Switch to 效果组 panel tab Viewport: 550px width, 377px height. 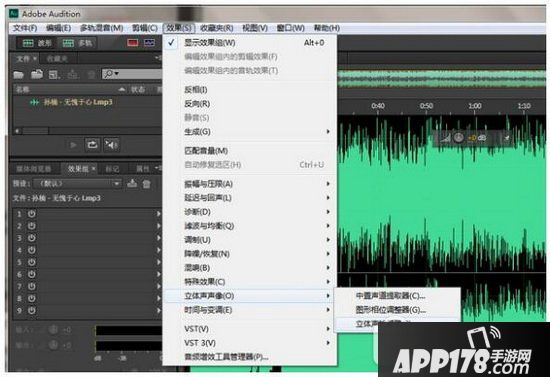point(78,169)
